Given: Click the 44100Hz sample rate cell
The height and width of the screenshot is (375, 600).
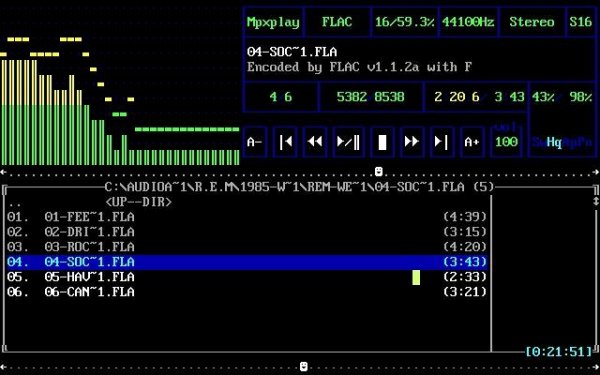Looking at the screenshot, I should pyautogui.click(x=468, y=22).
